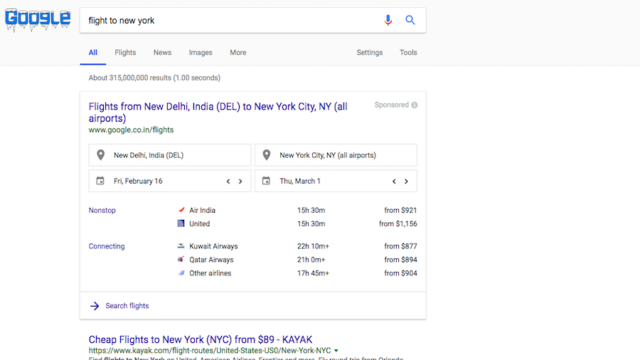Click the origin location pin icon
The width and height of the screenshot is (640, 360).
[x=100, y=155]
